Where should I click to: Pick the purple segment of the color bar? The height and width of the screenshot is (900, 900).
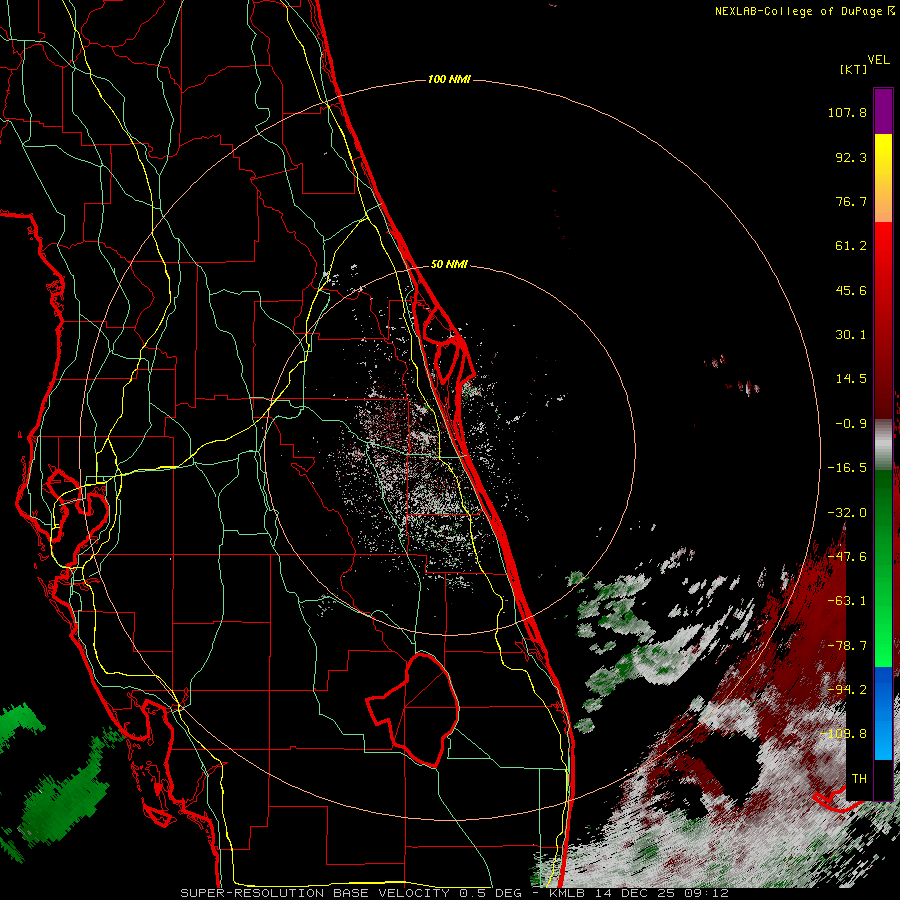[x=883, y=111]
